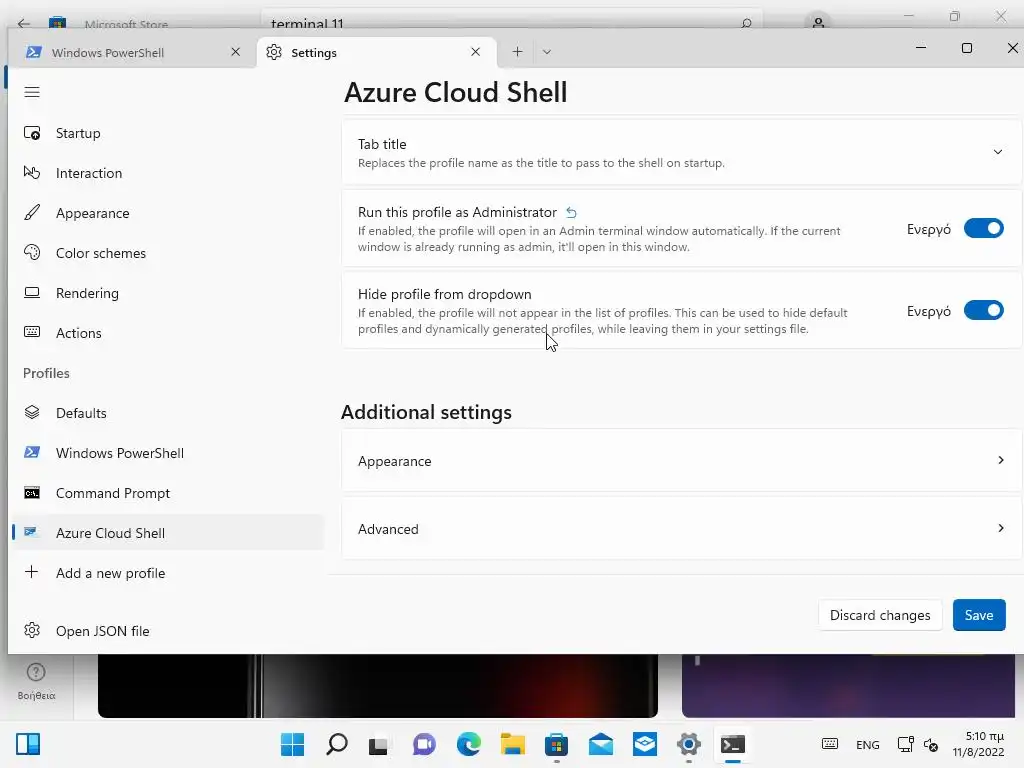Open Microsoft Store from taskbar
Viewport: 1024px width, 768px height.
point(556,744)
